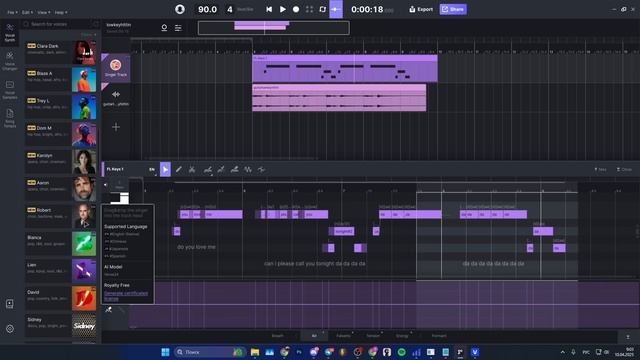Toggle recording with the Record button
The image size is (640, 360).
(296, 9)
